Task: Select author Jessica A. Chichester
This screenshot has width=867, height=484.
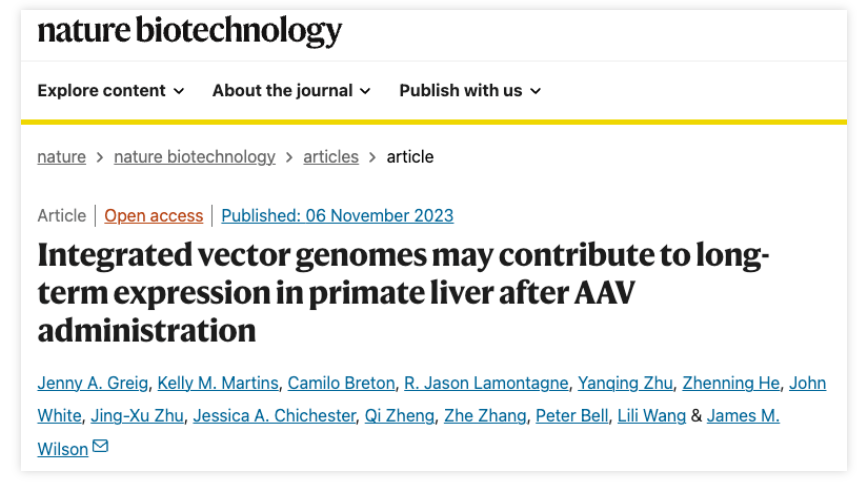Action: coord(274,415)
